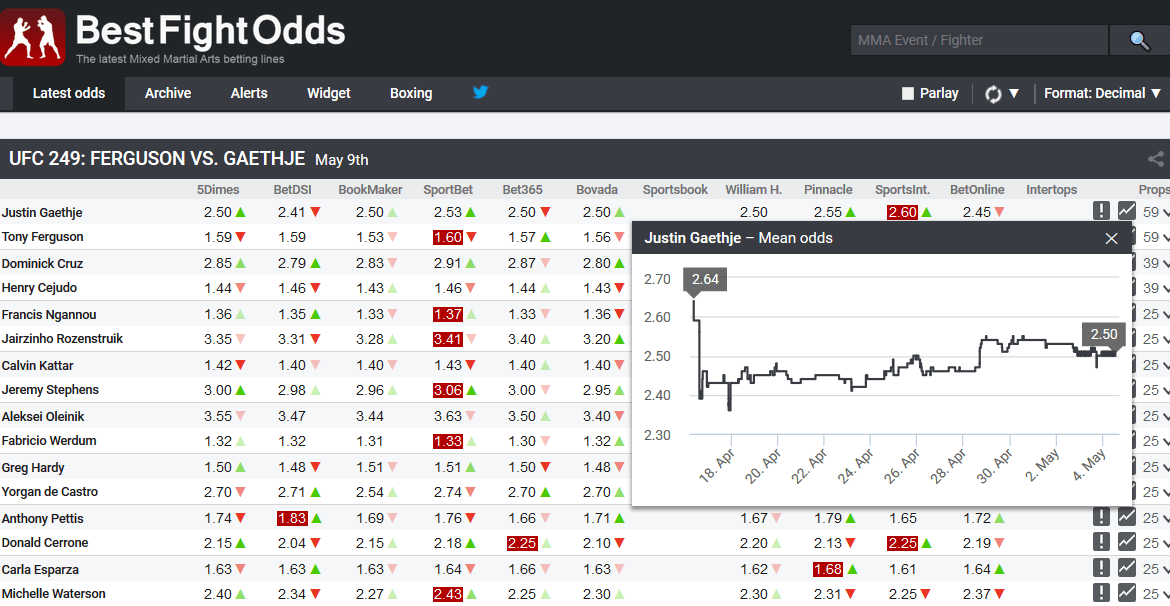
Task: Open Dominick Cruz fighter link
Action: 42,263
